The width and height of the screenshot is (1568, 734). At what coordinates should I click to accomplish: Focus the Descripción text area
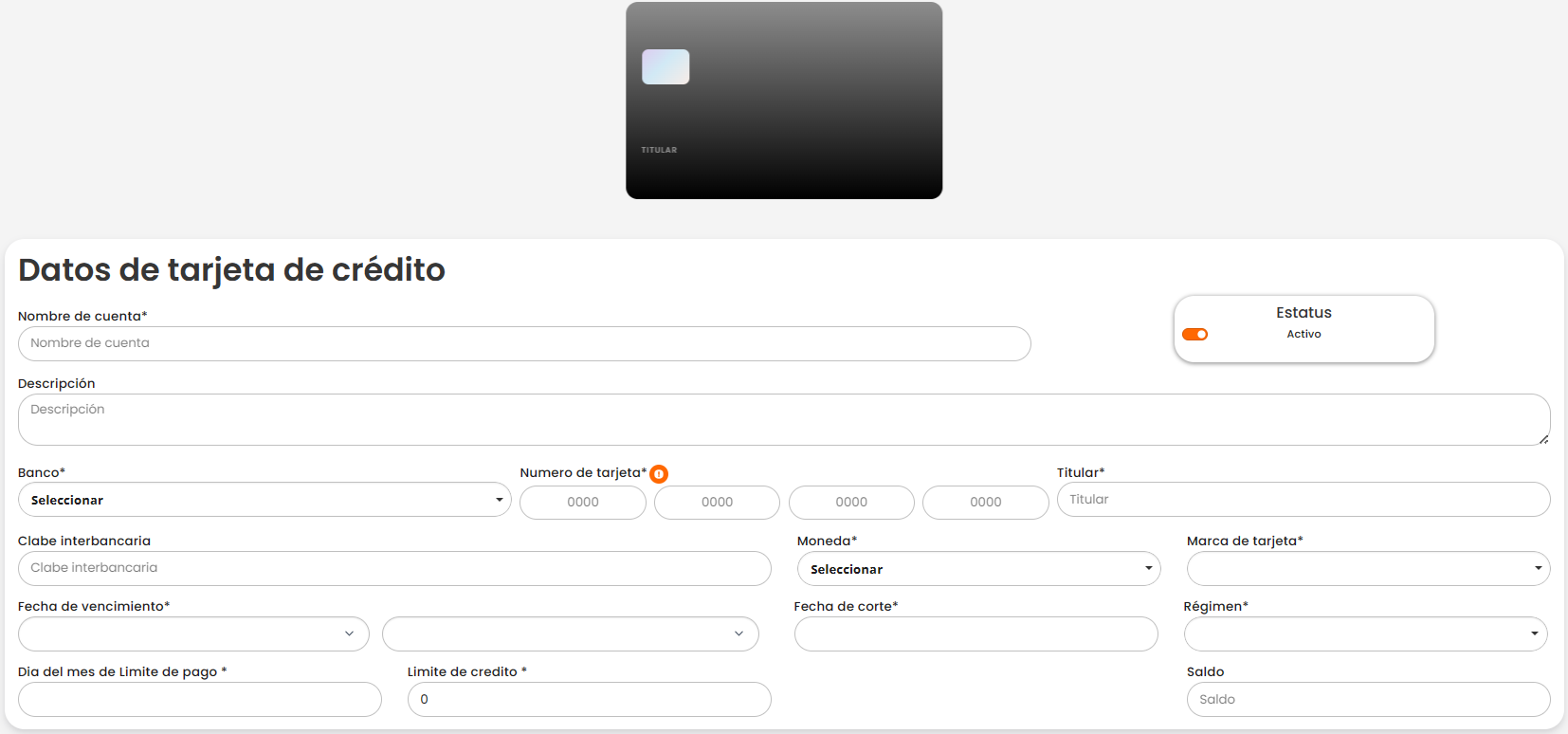coord(783,419)
